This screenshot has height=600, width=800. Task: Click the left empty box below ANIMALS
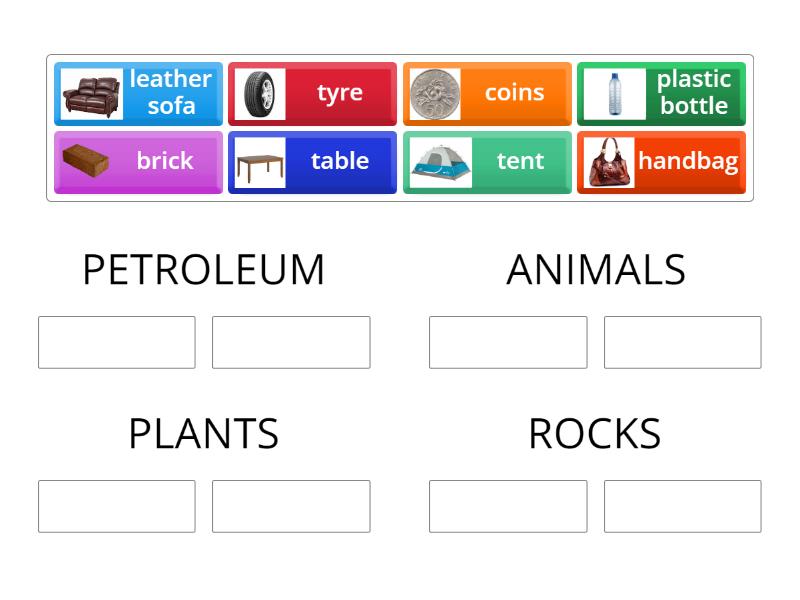pos(508,342)
